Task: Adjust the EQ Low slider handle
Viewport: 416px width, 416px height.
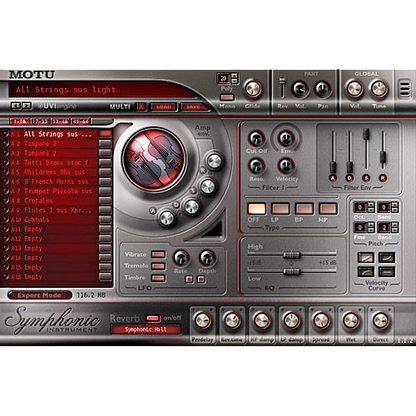Action: click(x=292, y=272)
